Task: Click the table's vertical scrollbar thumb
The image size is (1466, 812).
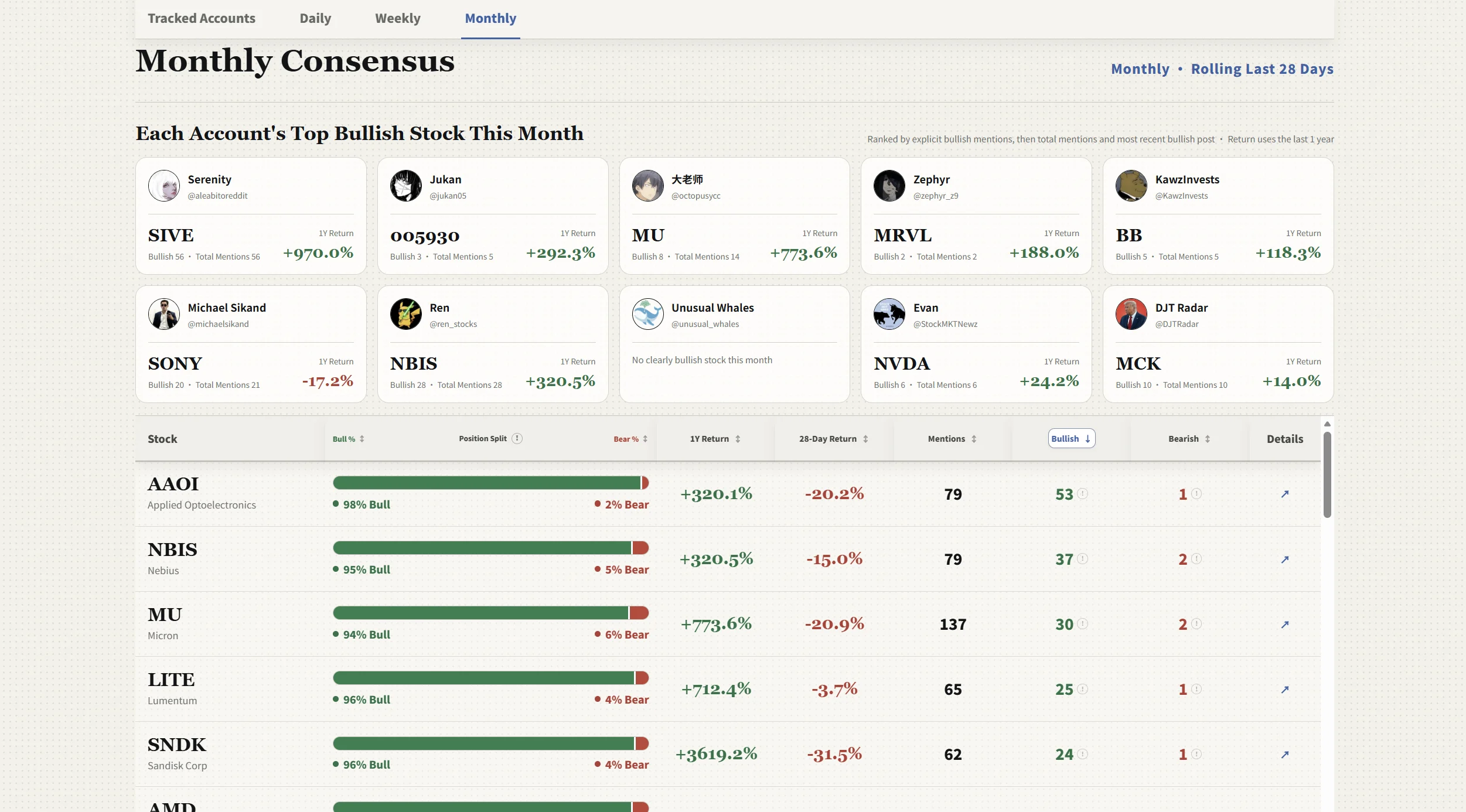Action: [x=1327, y=475]
